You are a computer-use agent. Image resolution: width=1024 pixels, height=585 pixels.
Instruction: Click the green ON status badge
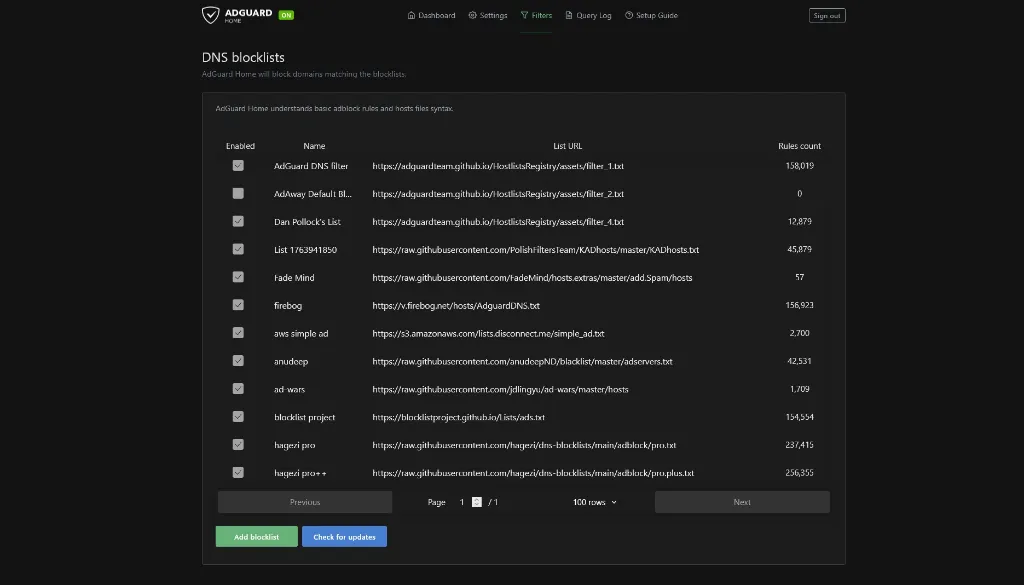point(286,15)
